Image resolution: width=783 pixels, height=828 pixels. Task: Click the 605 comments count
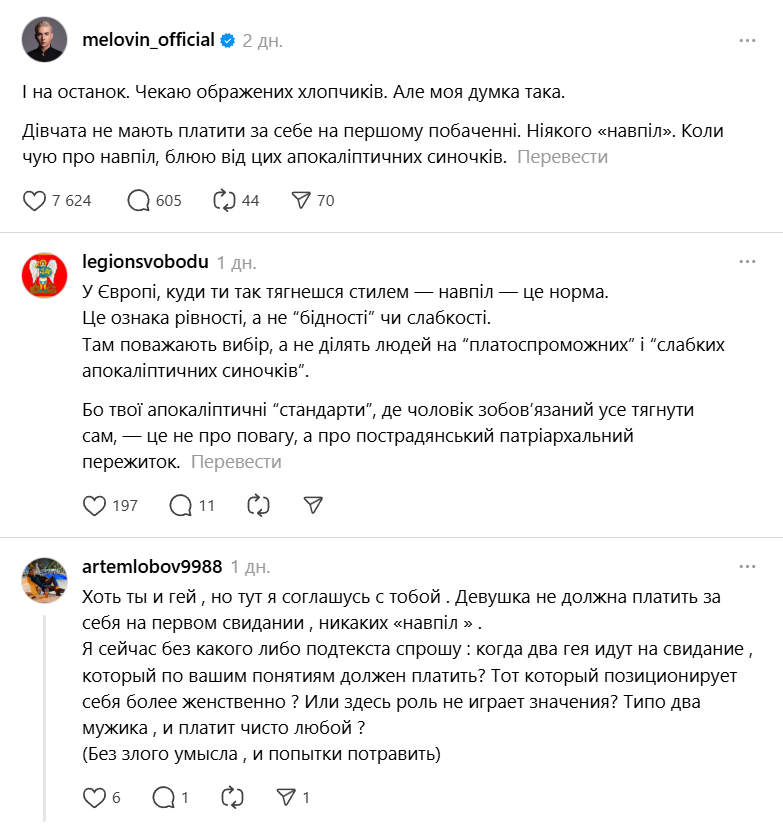[x=167, y=200]
